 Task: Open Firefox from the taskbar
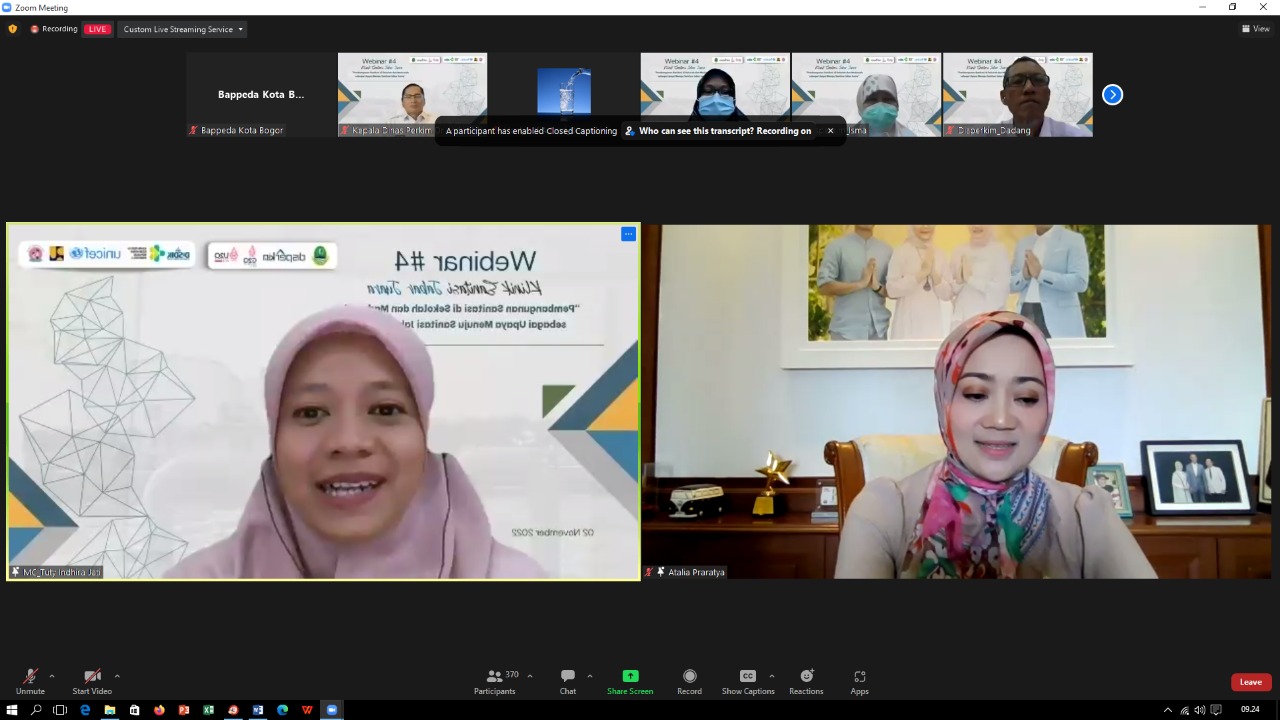coord(159,710)
